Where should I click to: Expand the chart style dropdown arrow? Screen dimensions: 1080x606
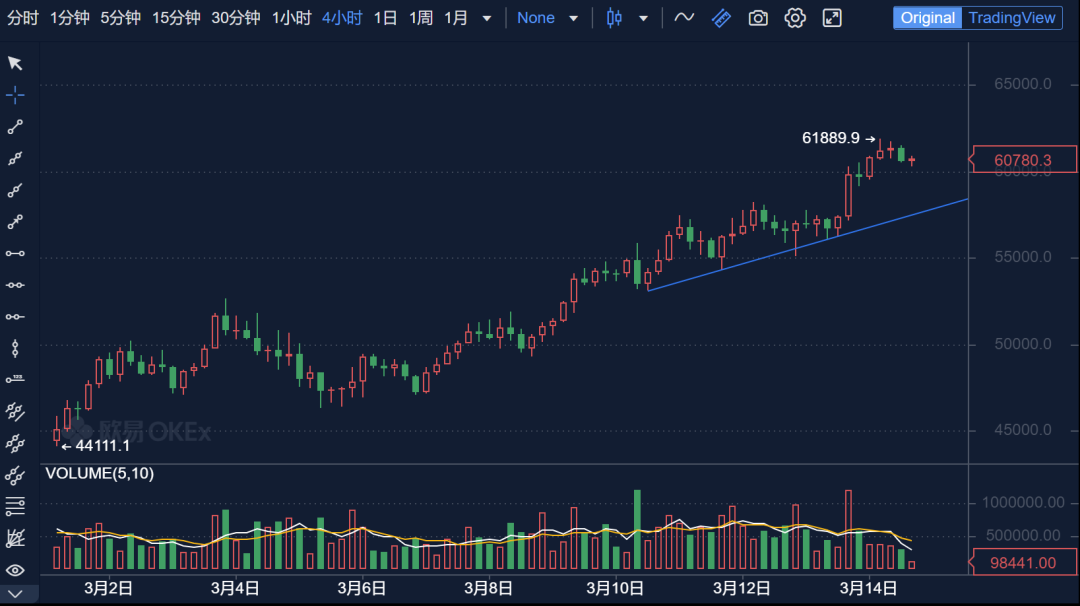pos(643,19)
